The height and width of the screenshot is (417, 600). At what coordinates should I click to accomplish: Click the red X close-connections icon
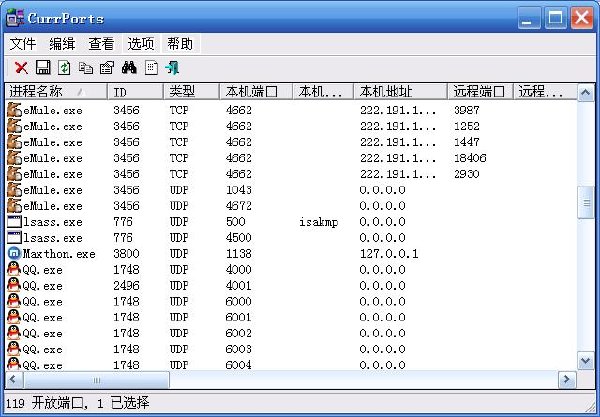(21, 68)
